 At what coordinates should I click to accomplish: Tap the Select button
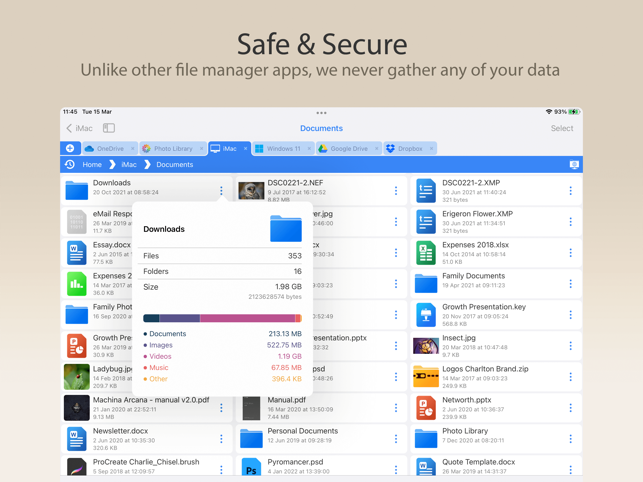tap(562, 128)
